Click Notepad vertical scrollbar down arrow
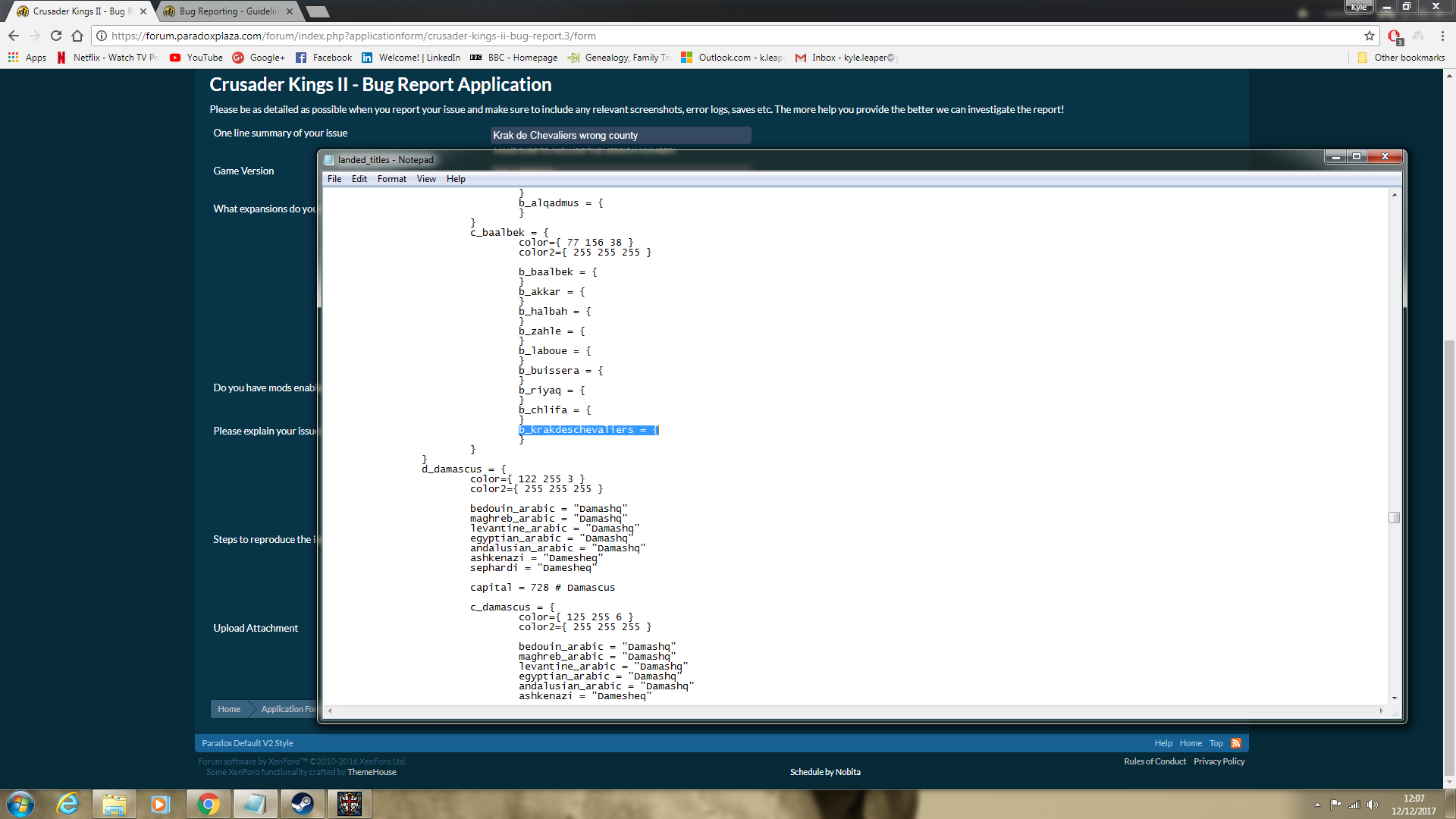The height and width of the screenshot is (819, 1456). [x=1395, y=698]
